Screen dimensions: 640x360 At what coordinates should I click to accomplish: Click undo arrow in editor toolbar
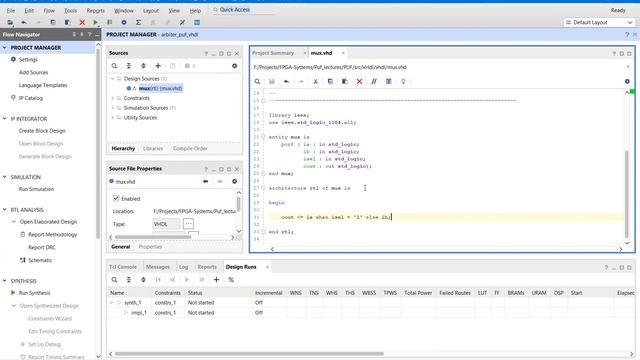(x=287, y=81)
